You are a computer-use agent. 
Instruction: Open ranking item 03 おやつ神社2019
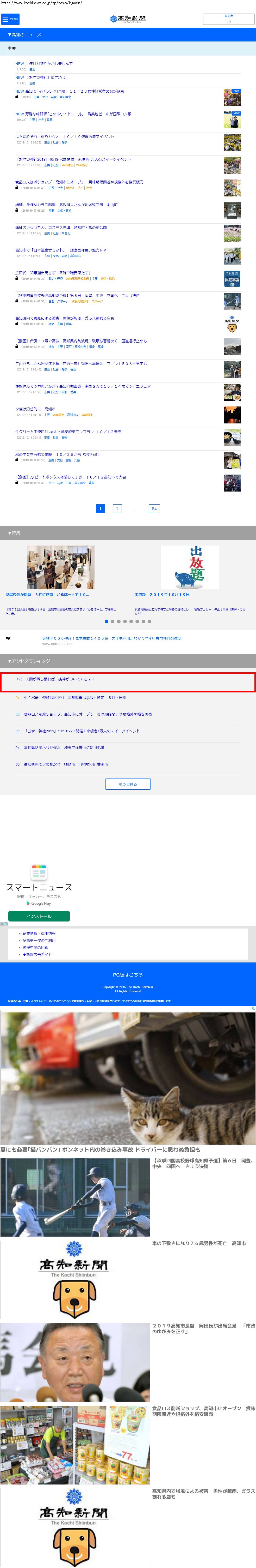pyautogui.click(x=82, y=731)
